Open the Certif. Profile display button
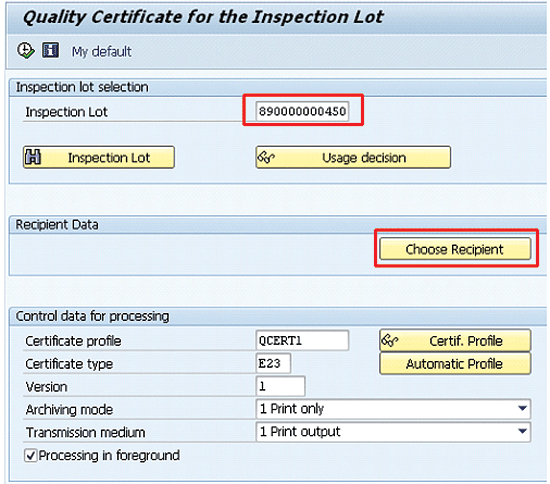Viewport: 550px width, 484px height. click(455, 341)
